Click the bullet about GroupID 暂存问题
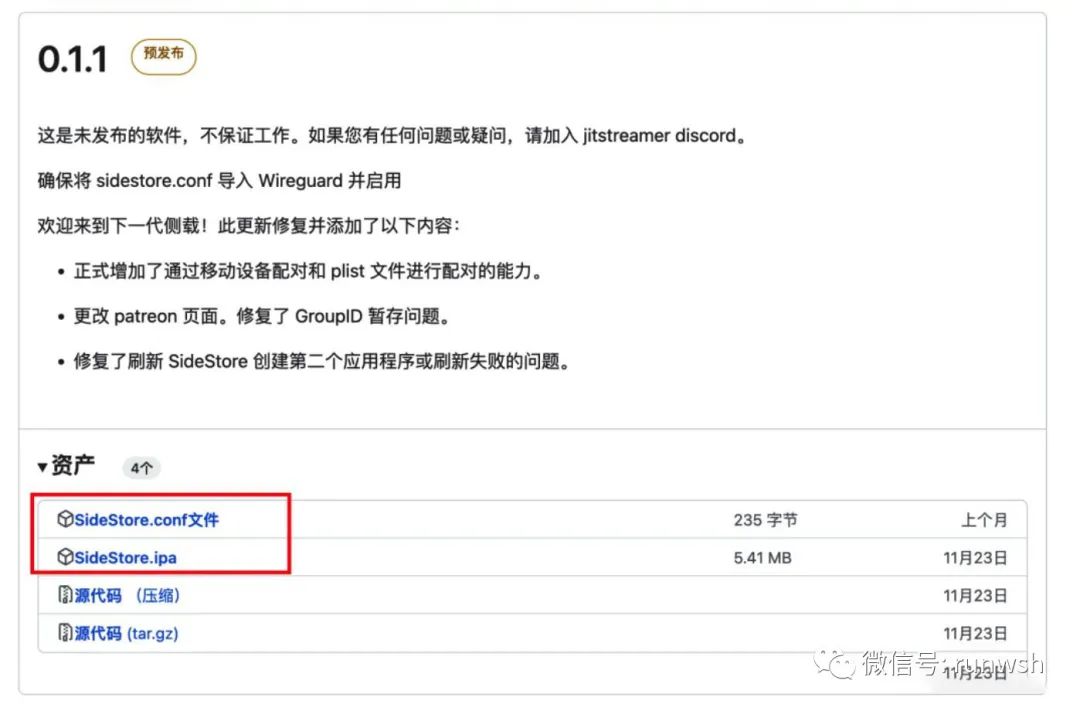This screenshot has height=711, width=1080. coord(263,317)
